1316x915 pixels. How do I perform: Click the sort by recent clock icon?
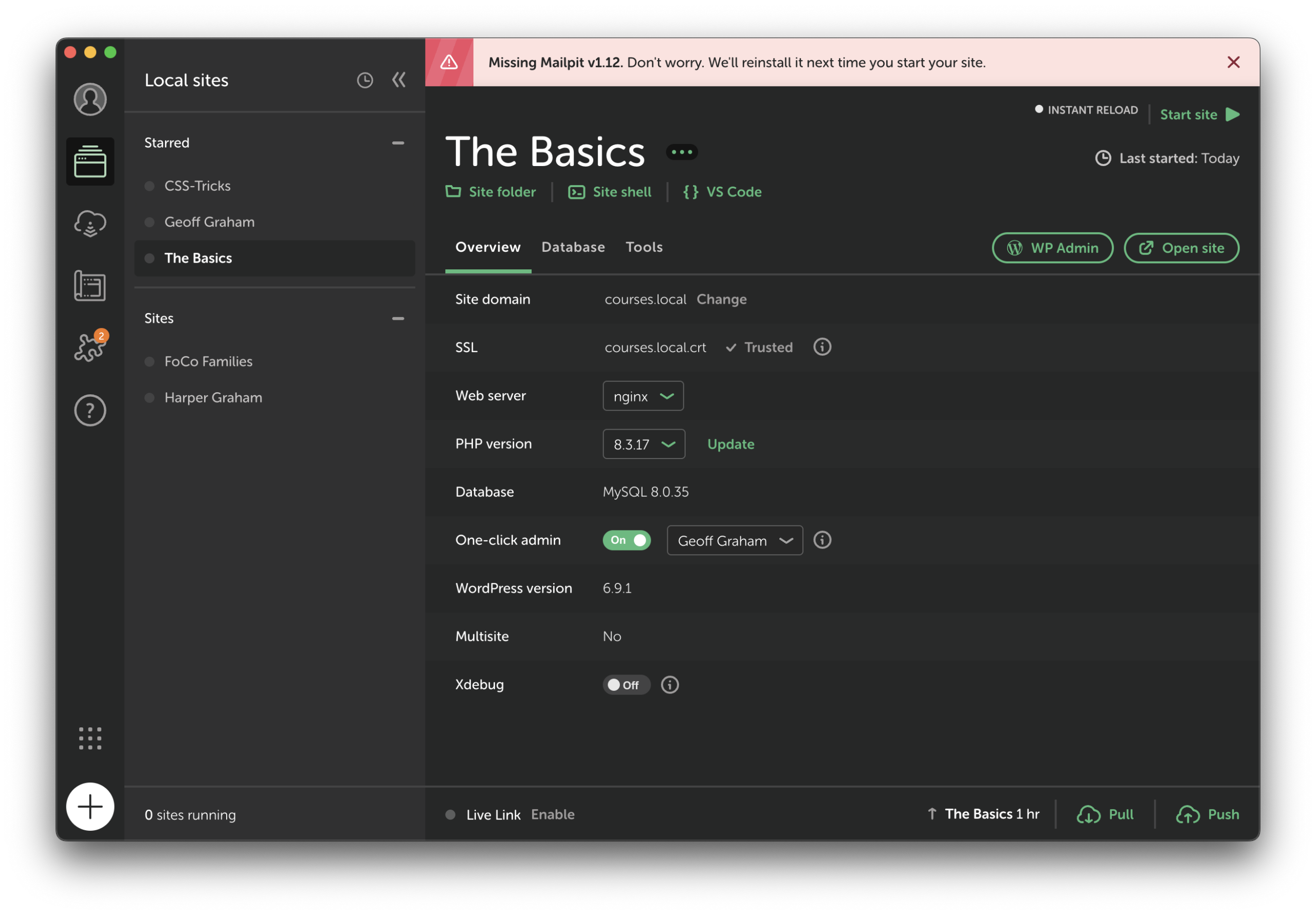click(x=364, y=80)
